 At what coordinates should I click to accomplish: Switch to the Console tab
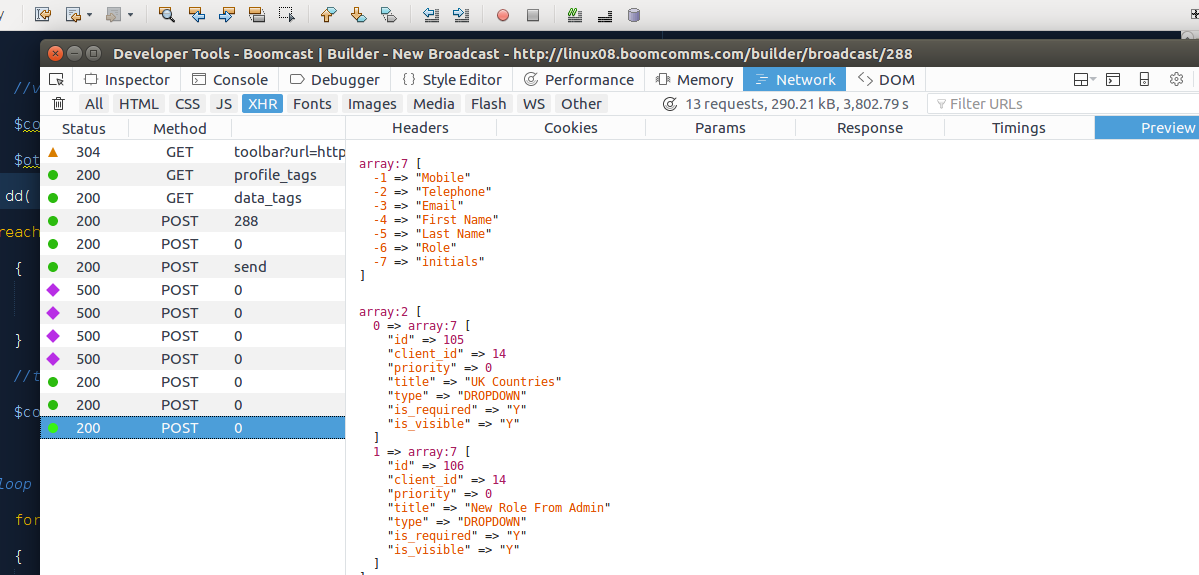tap(230, 80)
